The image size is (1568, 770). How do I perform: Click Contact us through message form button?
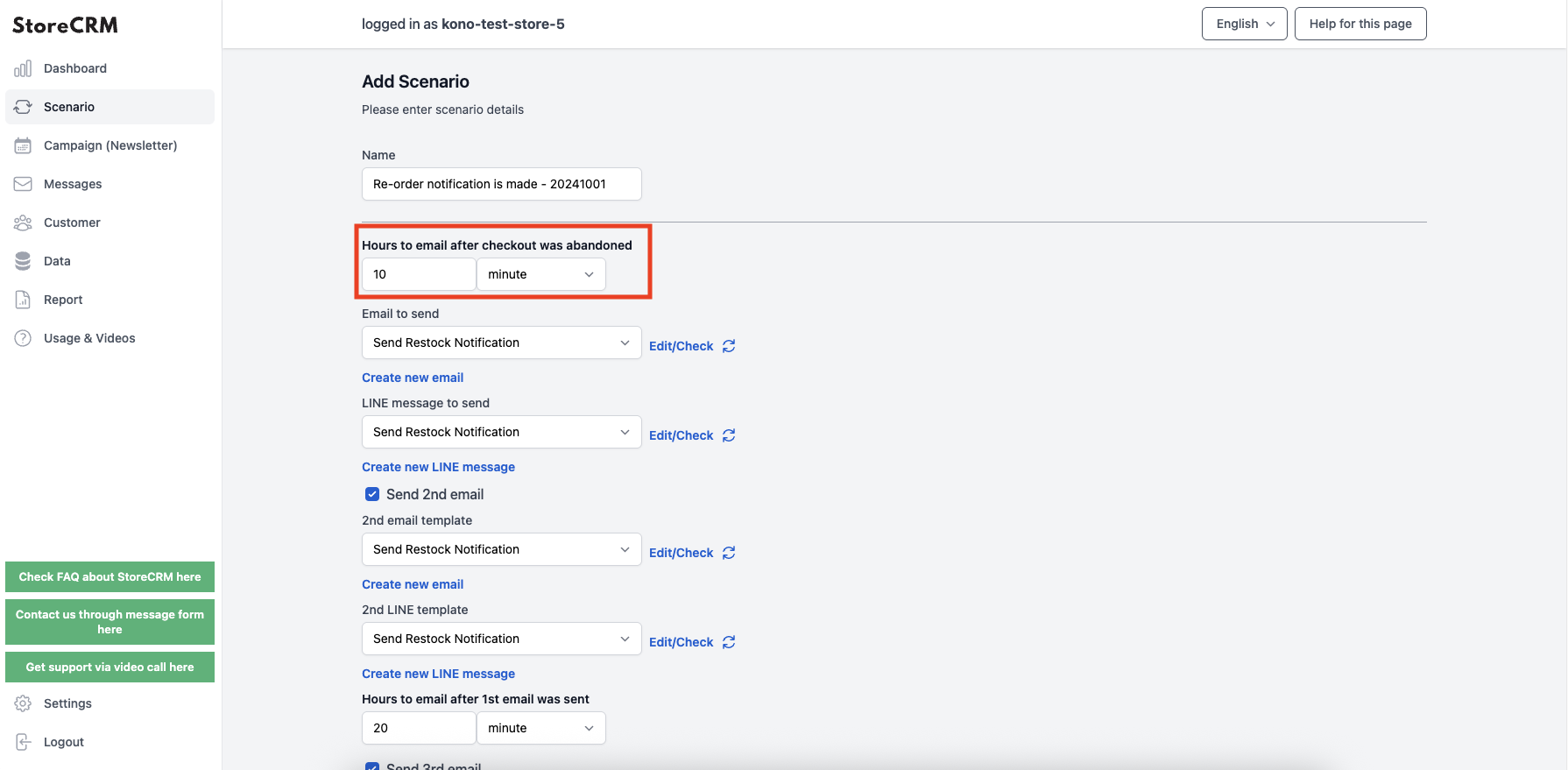point(109,622)
